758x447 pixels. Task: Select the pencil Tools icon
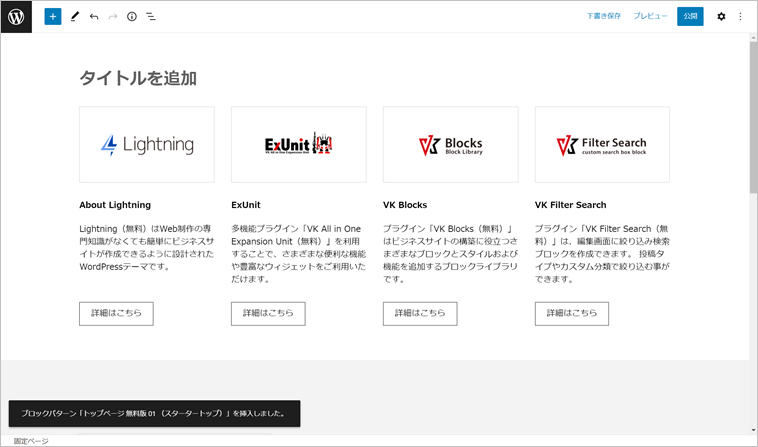[x=75, y=17]
